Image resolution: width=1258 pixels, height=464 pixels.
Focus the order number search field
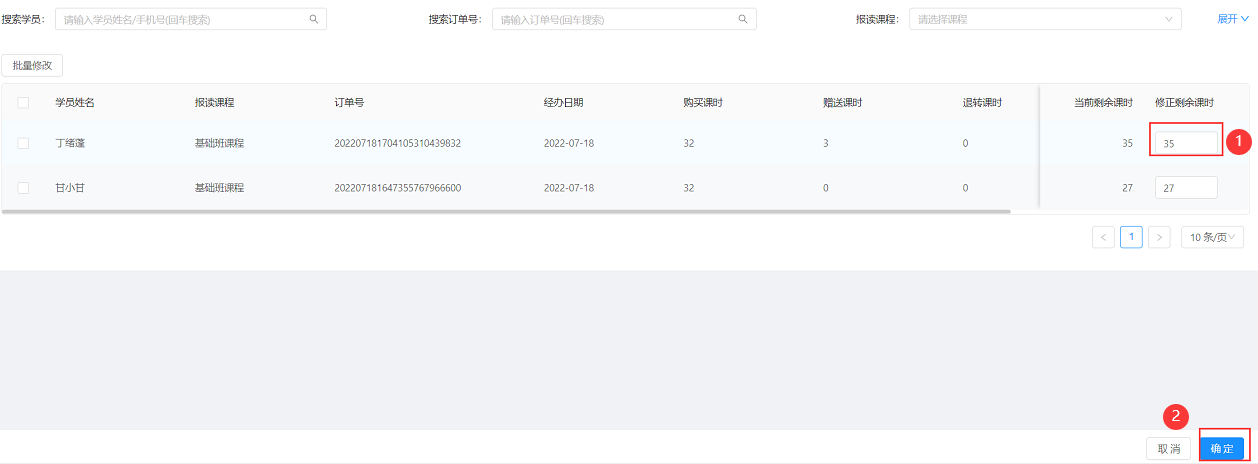(x=624, y=19)
